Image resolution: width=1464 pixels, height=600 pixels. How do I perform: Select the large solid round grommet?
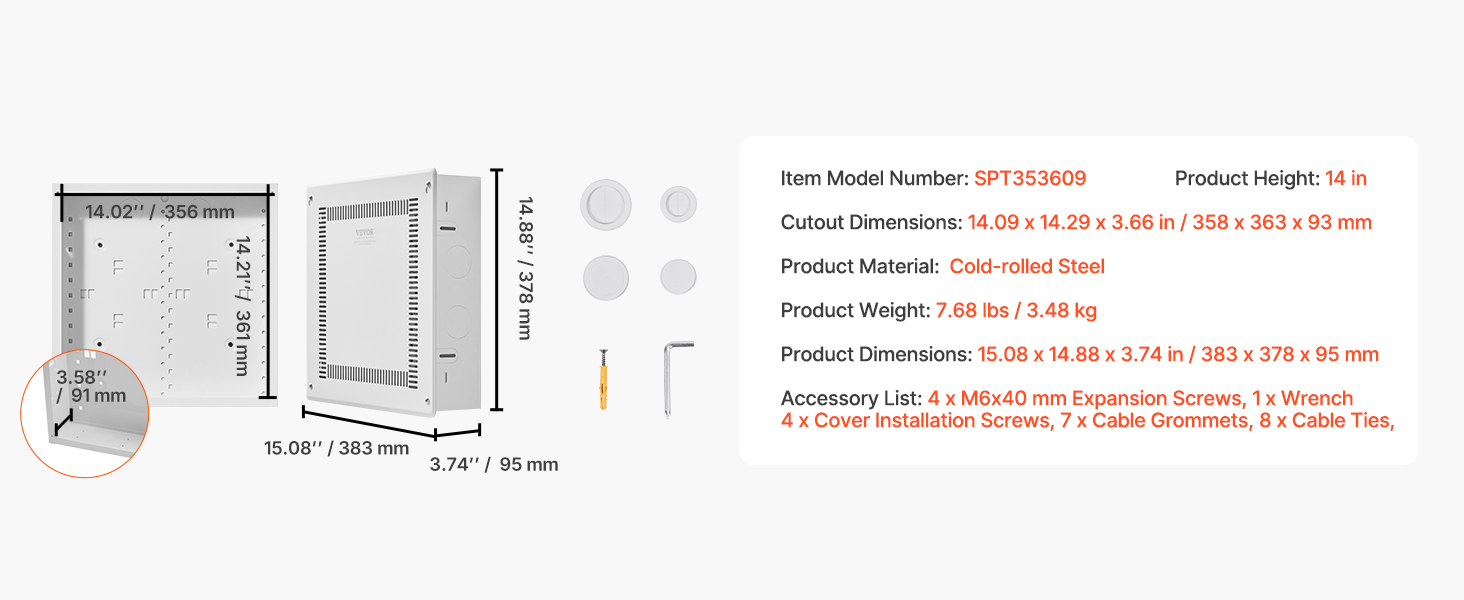click(x=604, y=276)
